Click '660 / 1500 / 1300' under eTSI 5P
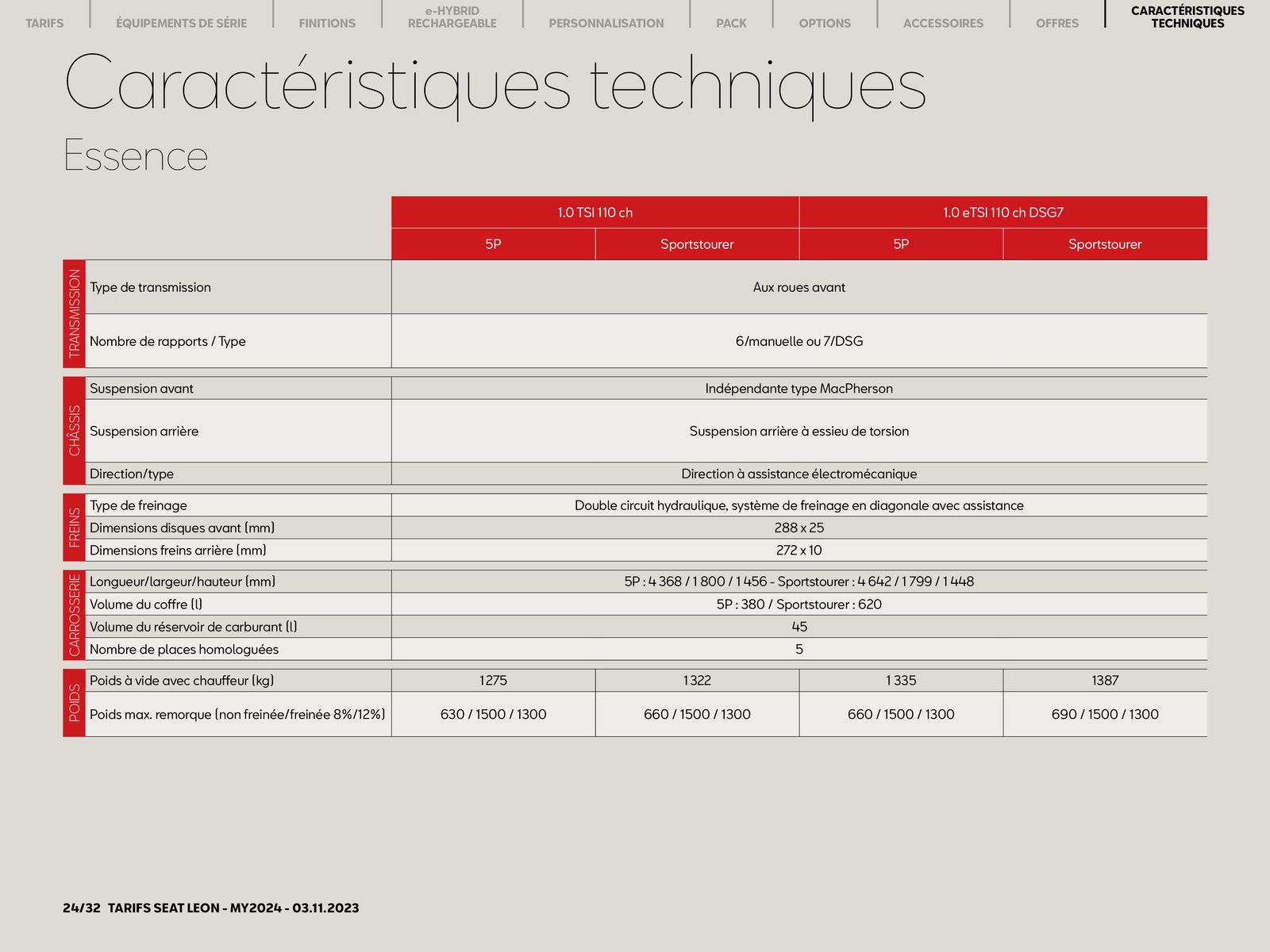This screenshot has height=952, width=1270. 901,714
